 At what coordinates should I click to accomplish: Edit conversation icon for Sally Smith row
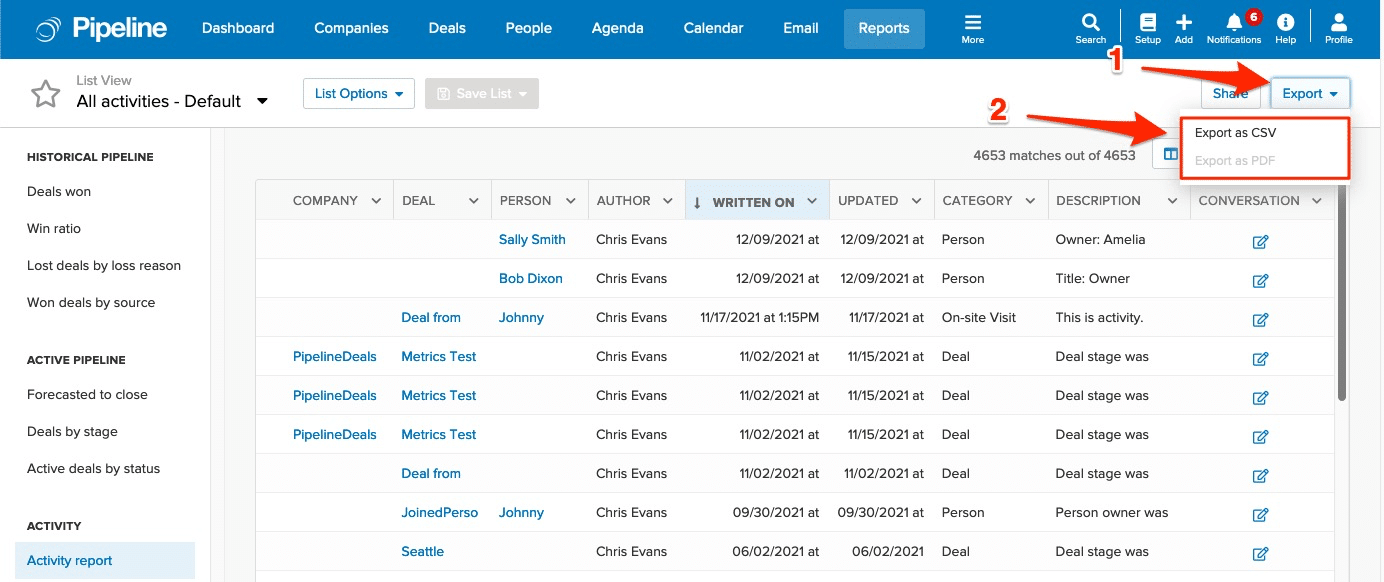(x=1260, y=241)
